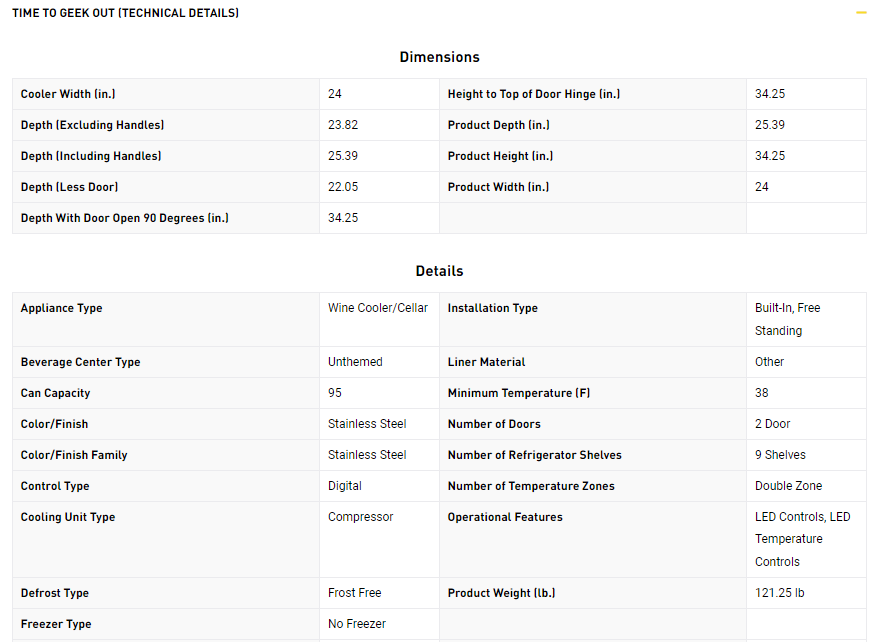879x642 pixels.
Task: Select the 23.82 depth value
Action: [x=343, y=125]
